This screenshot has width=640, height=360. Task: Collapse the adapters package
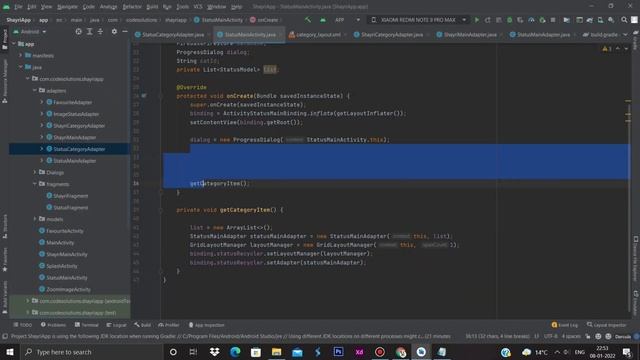point(35,90)
